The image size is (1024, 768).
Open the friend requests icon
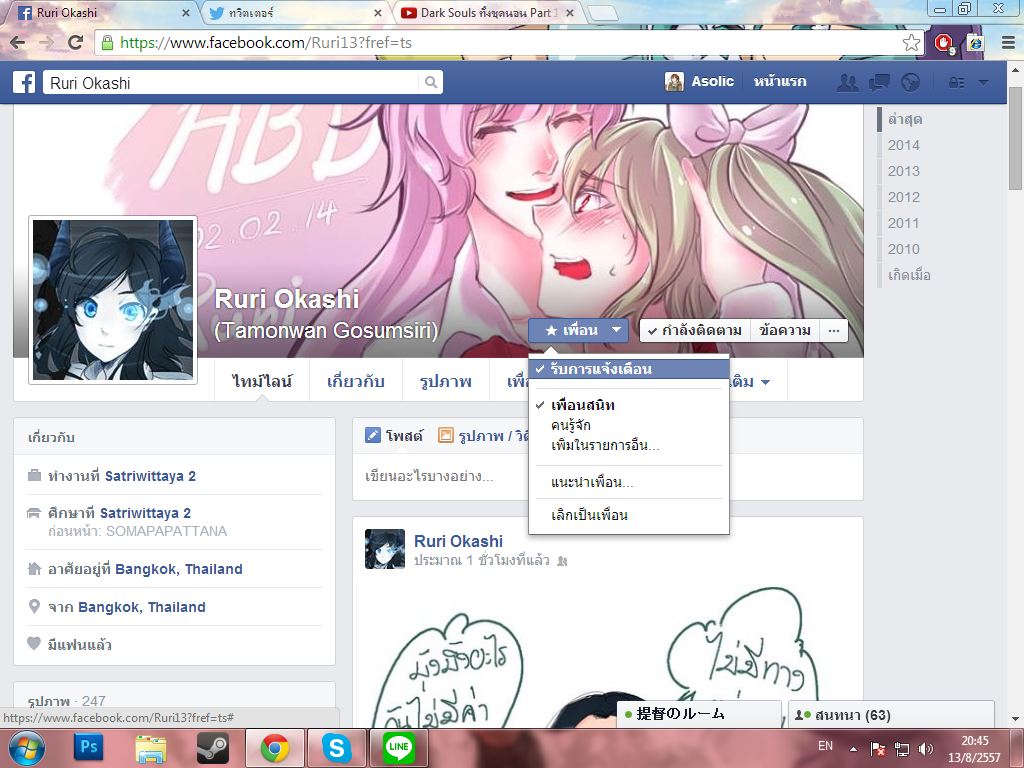848,83
